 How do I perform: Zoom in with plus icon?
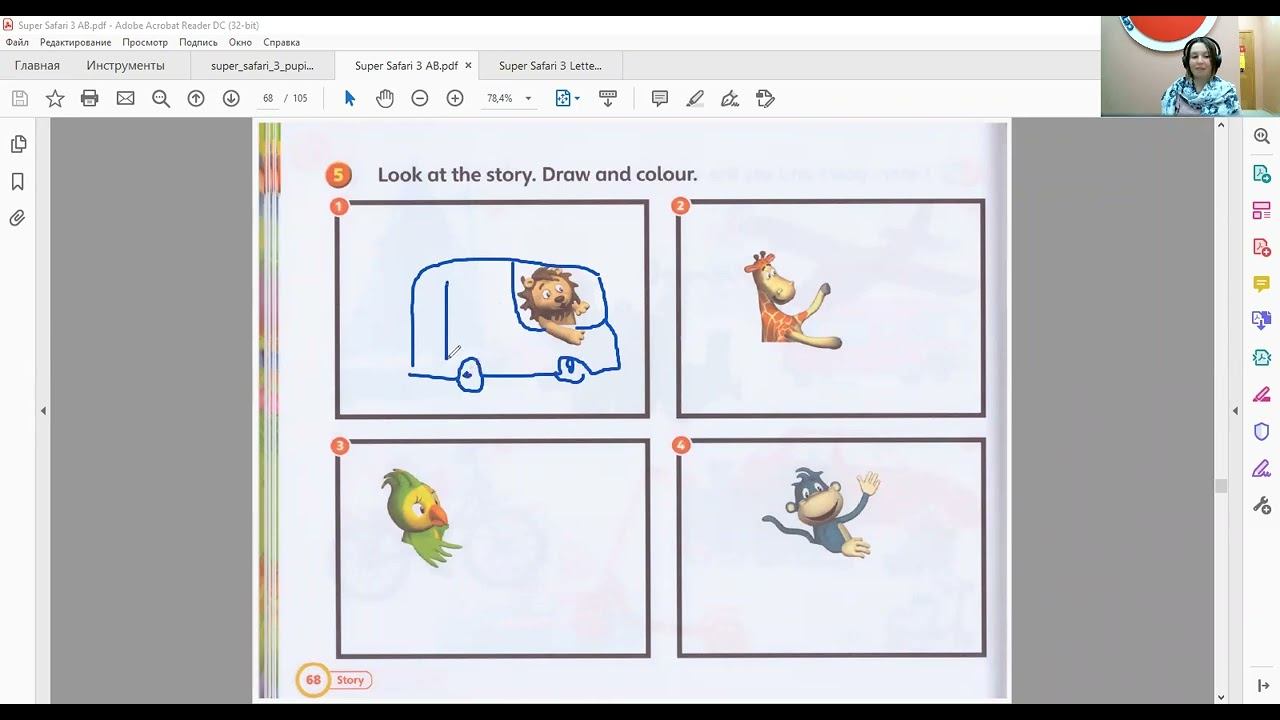tap(455, 98)
